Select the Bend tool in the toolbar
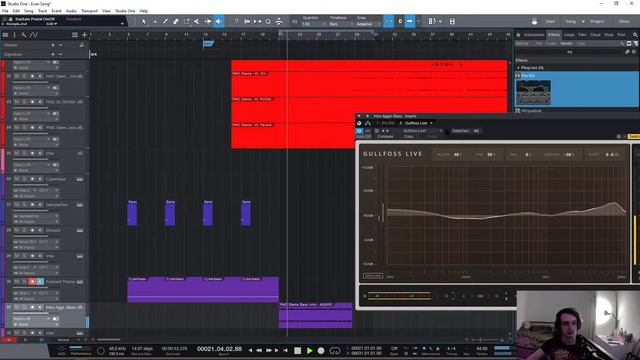The image size is (640, 360). coord(208,21)
